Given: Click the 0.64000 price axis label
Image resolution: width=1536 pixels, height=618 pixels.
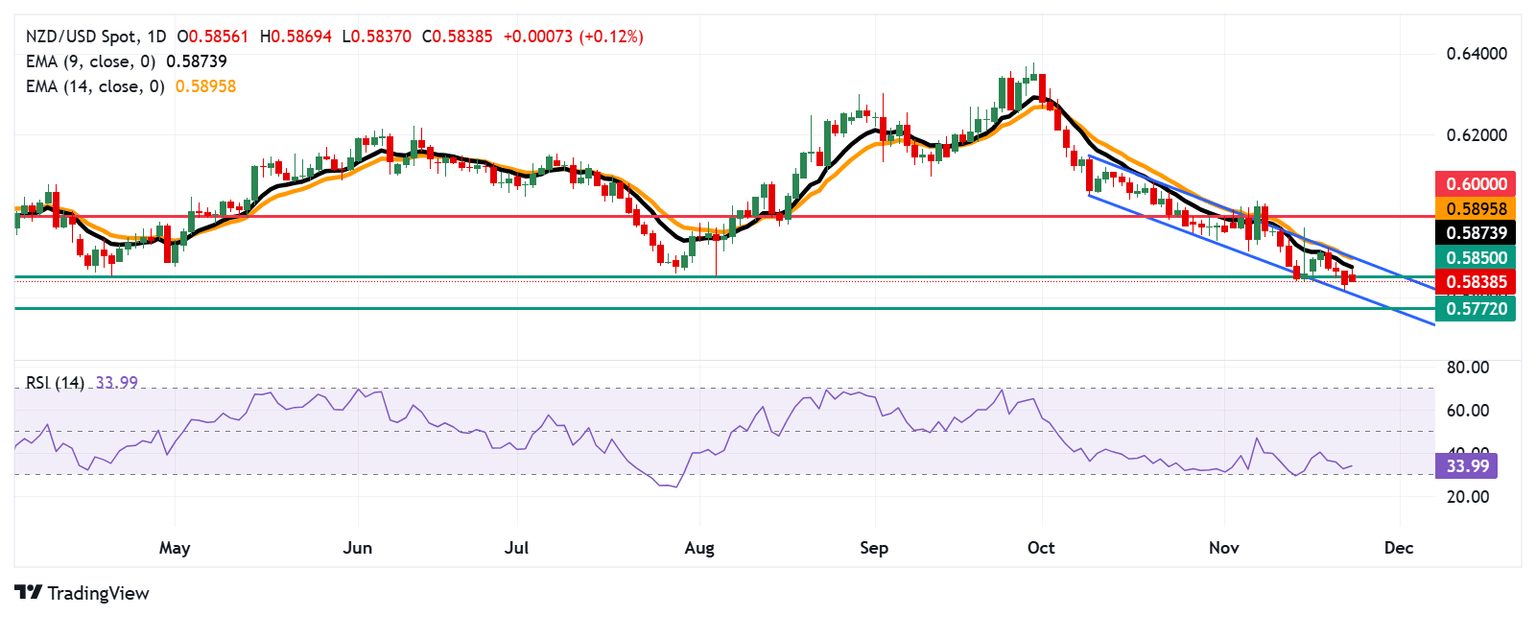Looking at the screenshot, I should tap(1476, 53).
